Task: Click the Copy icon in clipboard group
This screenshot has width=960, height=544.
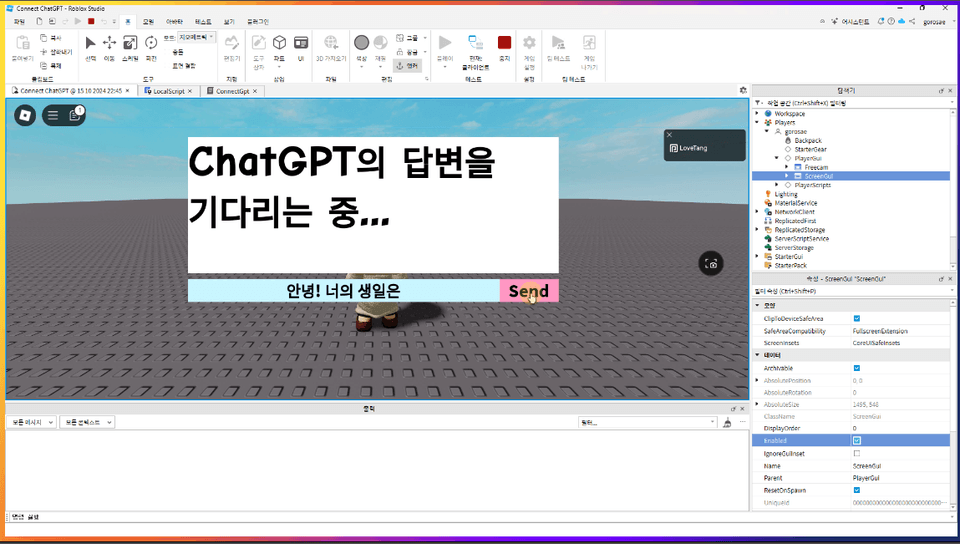Action: (x=43, y=38)
